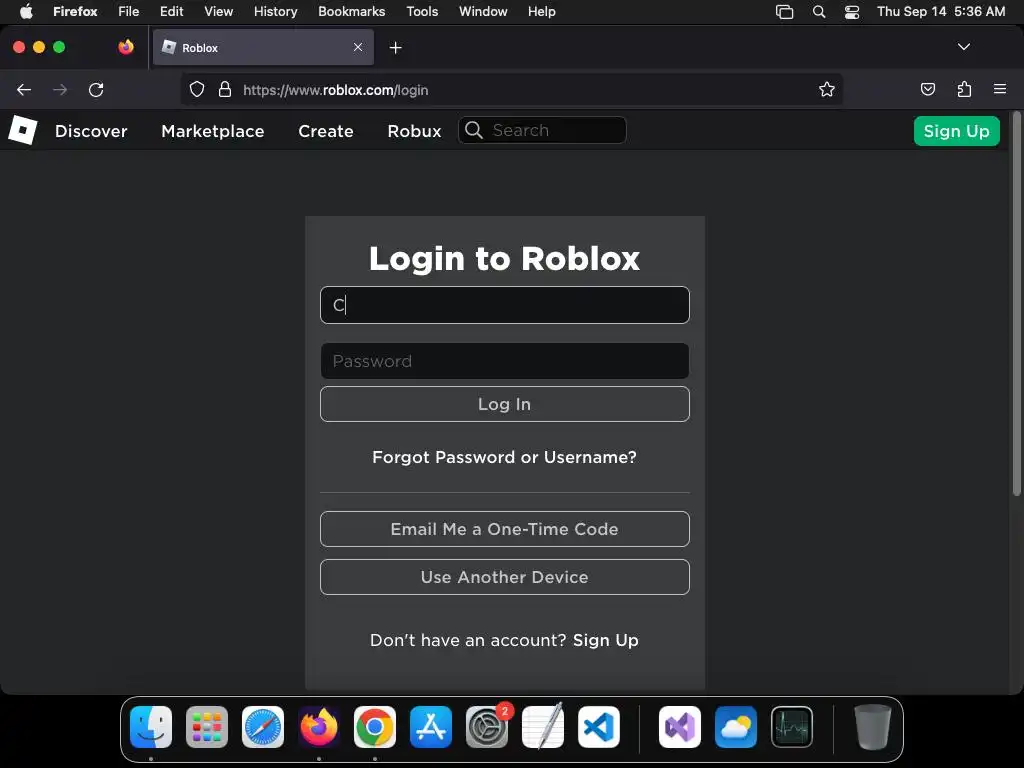1024x768 pixels.
Task: Open the Tools menu
Action: click(x=422, y=12)
